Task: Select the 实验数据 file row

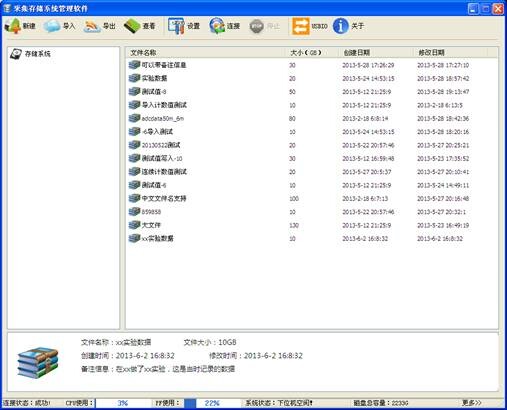Action: click(x=312, y=78)
